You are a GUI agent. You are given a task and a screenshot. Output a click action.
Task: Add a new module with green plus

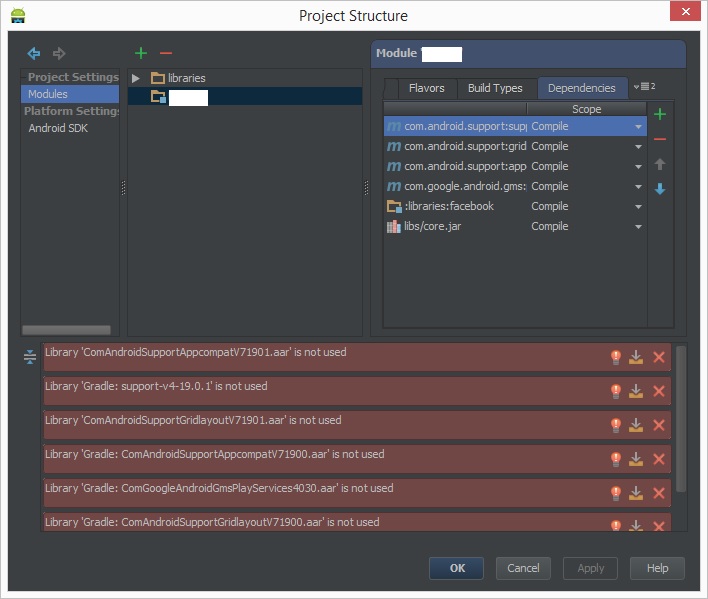pyautogui.click(x=141, y=53)
